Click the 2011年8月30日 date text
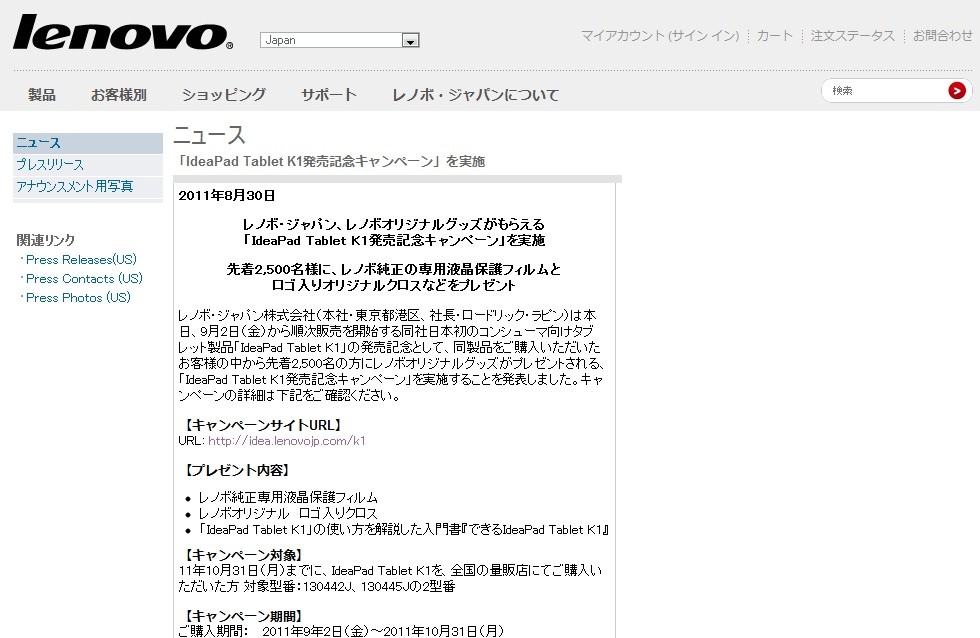Image resolution: width=980 pixels, height=638 pixels. [227, 196]
